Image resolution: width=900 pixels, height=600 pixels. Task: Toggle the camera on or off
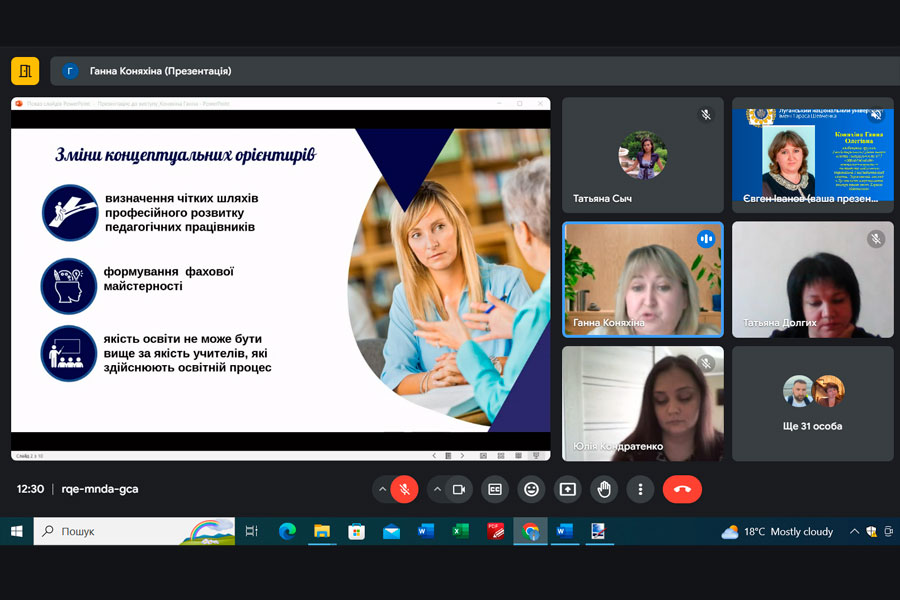tap(459, 489)
